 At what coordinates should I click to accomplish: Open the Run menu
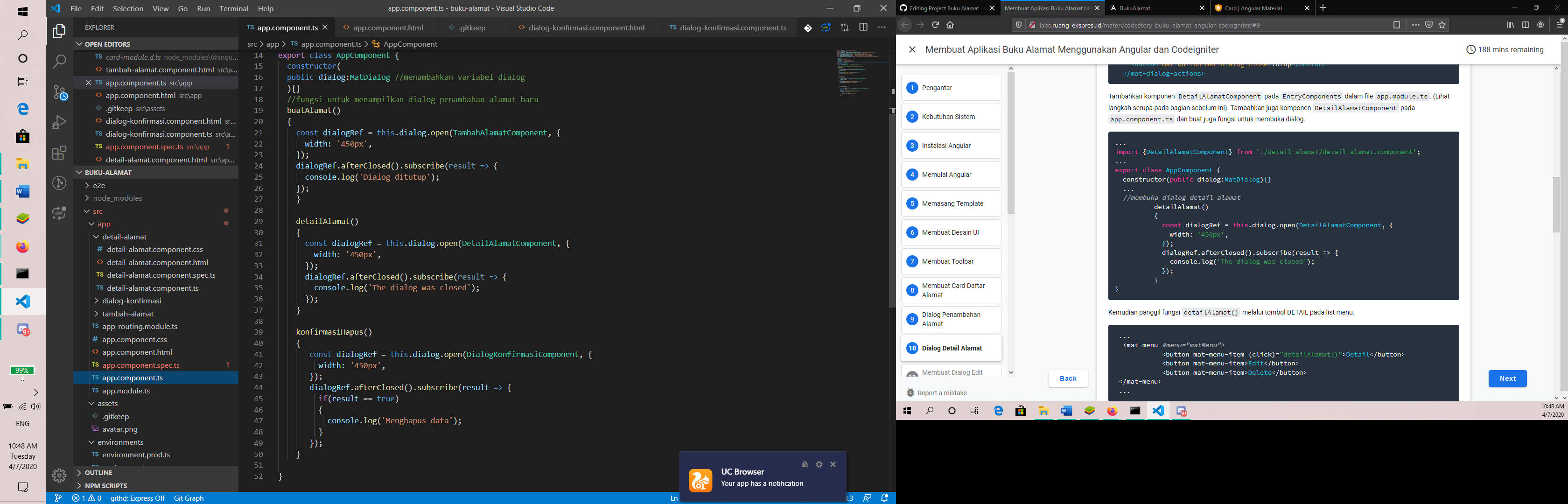pos(204,8)
